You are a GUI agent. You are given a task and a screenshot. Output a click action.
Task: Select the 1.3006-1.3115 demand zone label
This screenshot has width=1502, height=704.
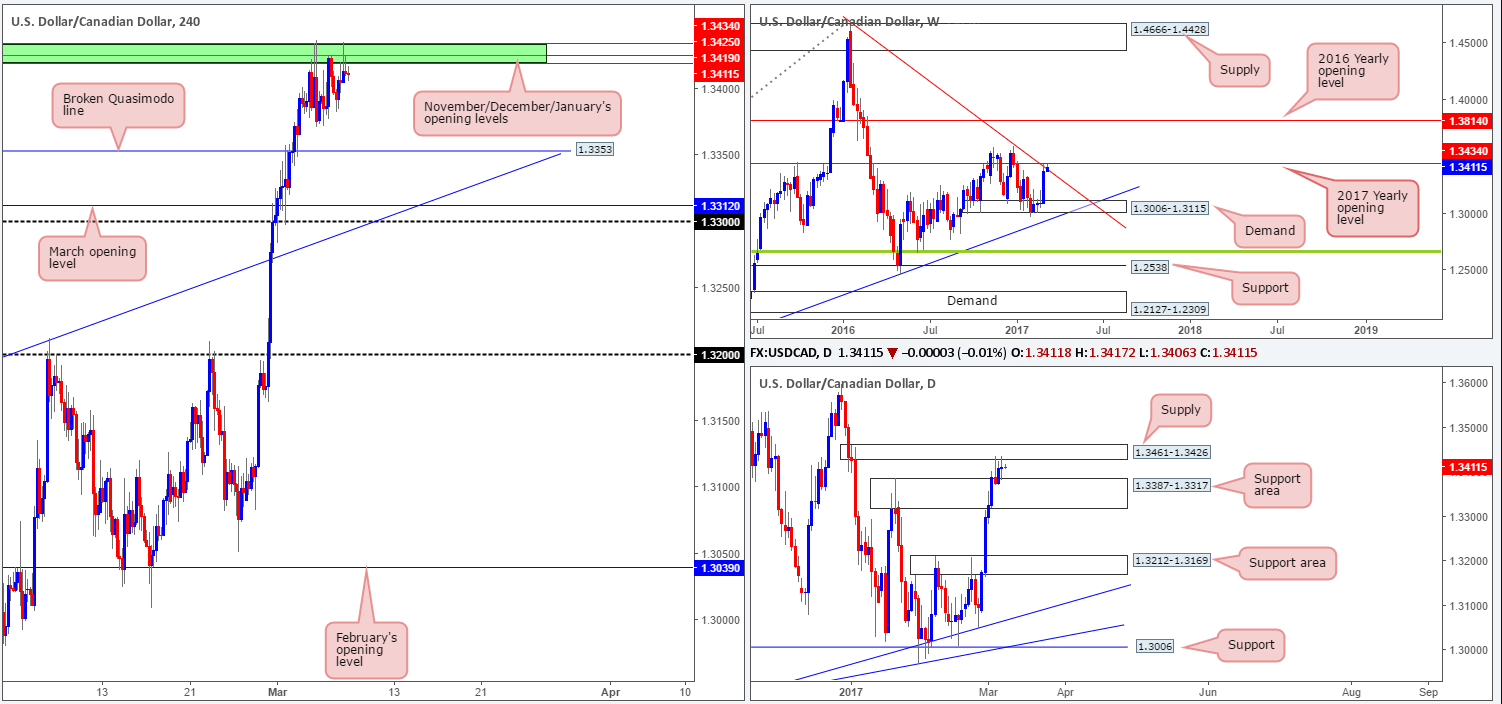click(x=1169, y=207)
